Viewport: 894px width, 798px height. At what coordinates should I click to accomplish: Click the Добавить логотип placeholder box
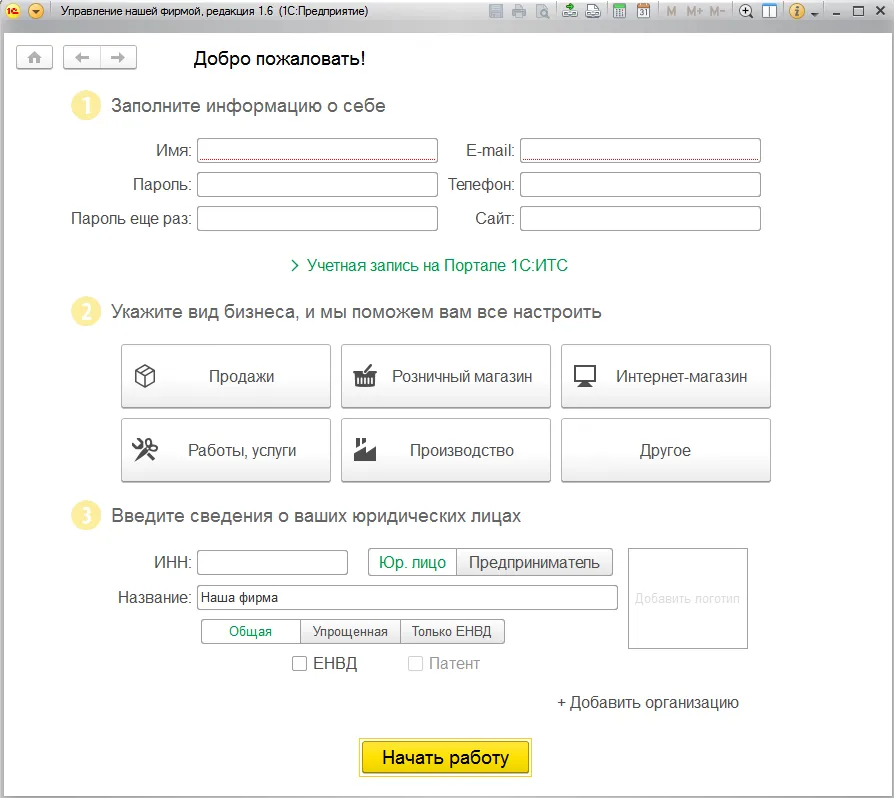pos(687,598)
